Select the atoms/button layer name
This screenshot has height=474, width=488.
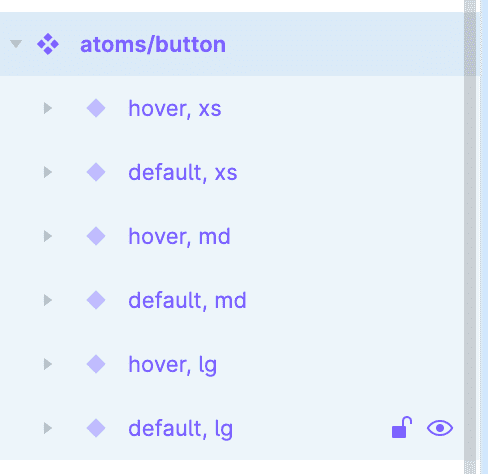point(153,45)
